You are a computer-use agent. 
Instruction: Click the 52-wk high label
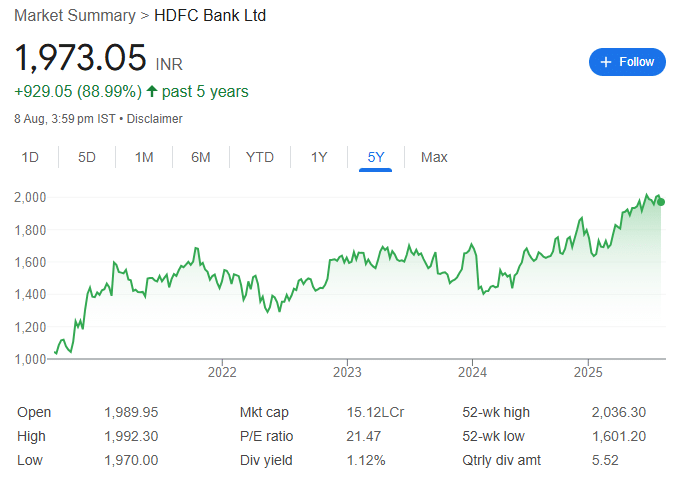click(496, 412)
